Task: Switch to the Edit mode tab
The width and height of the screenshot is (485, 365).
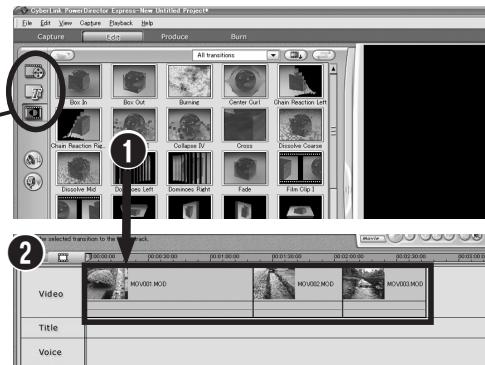Action: 113,37
